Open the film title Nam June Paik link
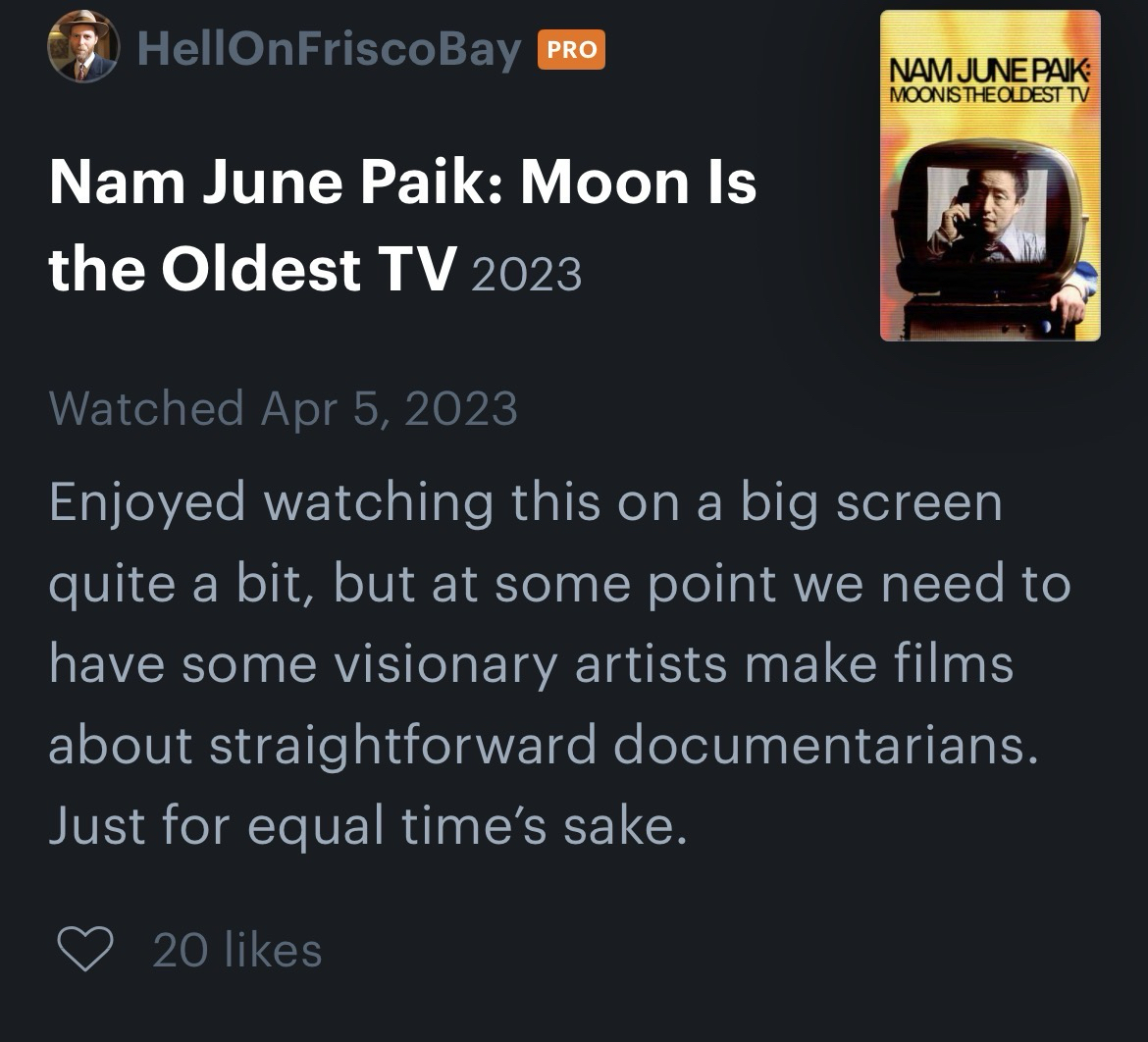Screen dimensions: 1148x1042 pyautogui.click(x=402, y=183)
